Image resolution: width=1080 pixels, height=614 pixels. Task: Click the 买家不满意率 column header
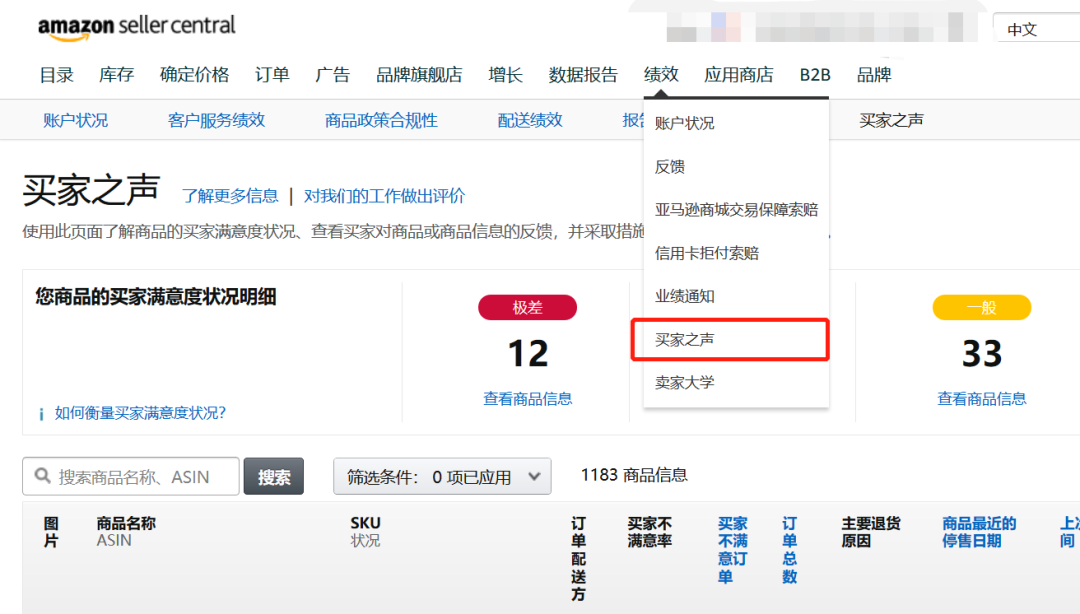(650, 532)
